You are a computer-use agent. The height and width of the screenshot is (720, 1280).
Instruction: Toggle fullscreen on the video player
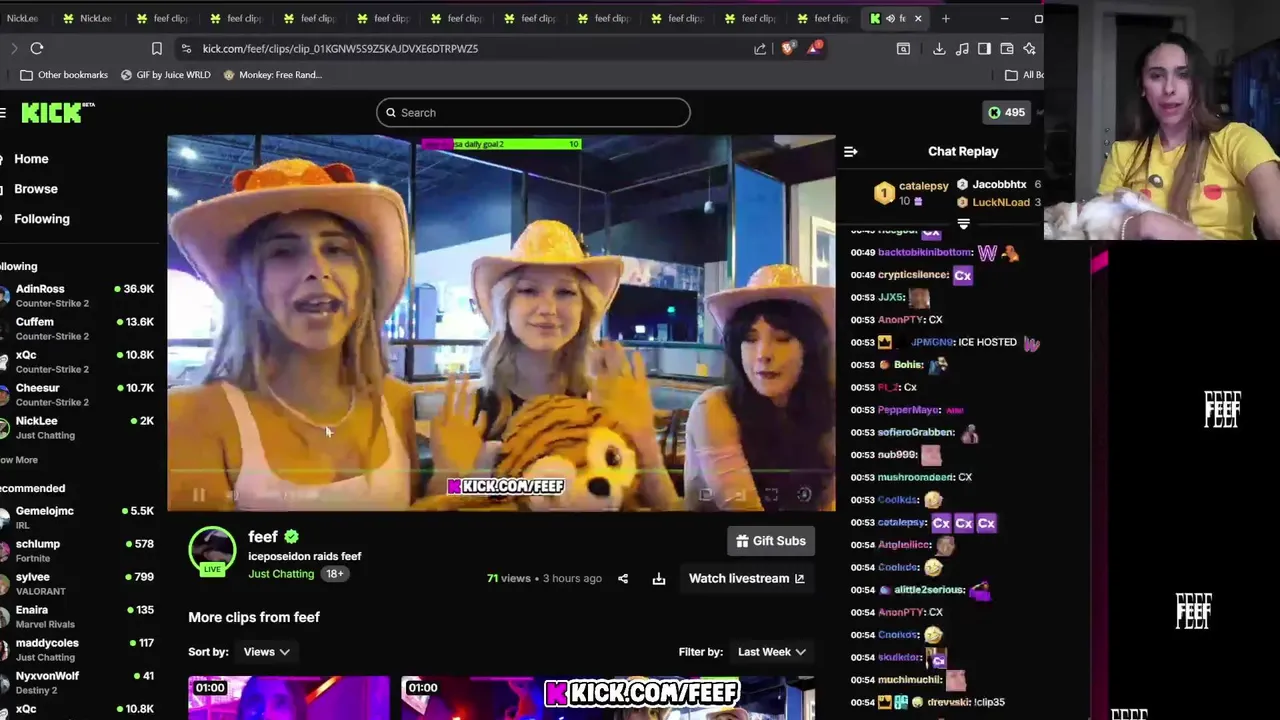[771, 494]
